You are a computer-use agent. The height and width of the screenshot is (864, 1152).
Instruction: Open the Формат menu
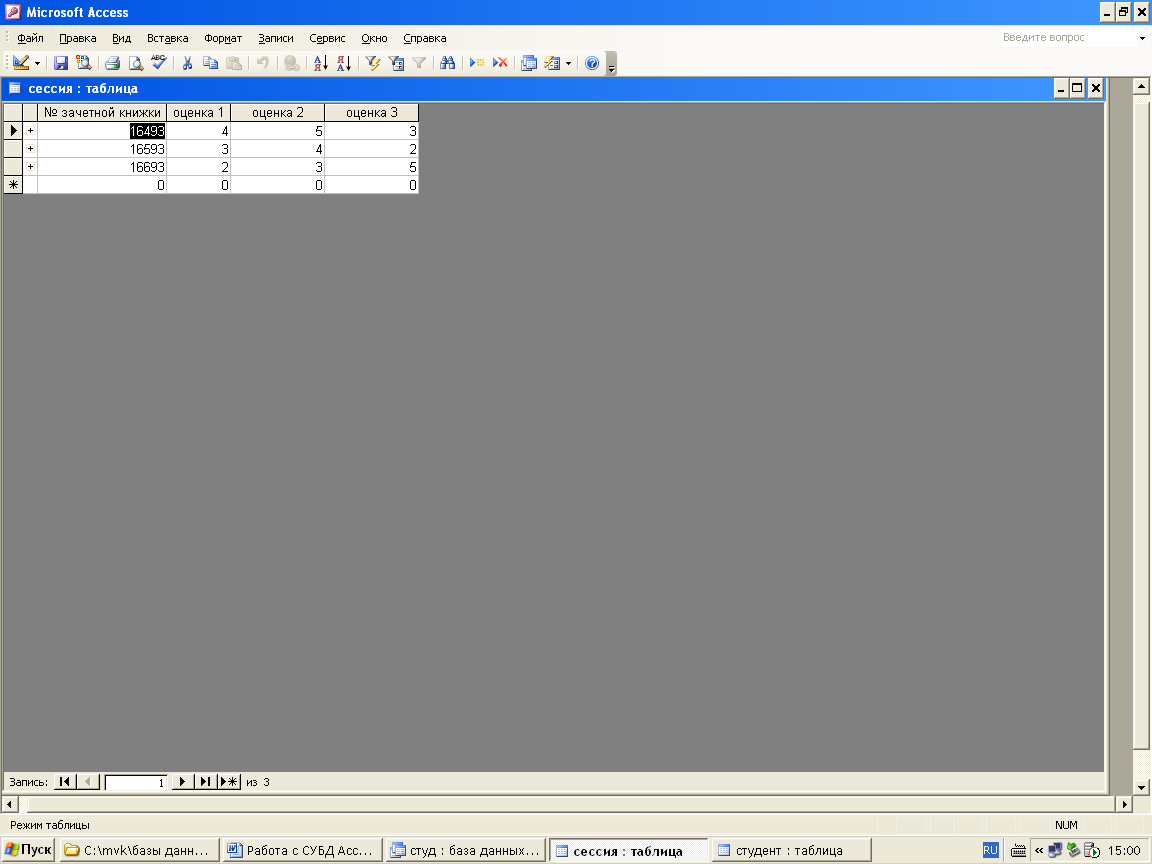[x=223, y=38]
